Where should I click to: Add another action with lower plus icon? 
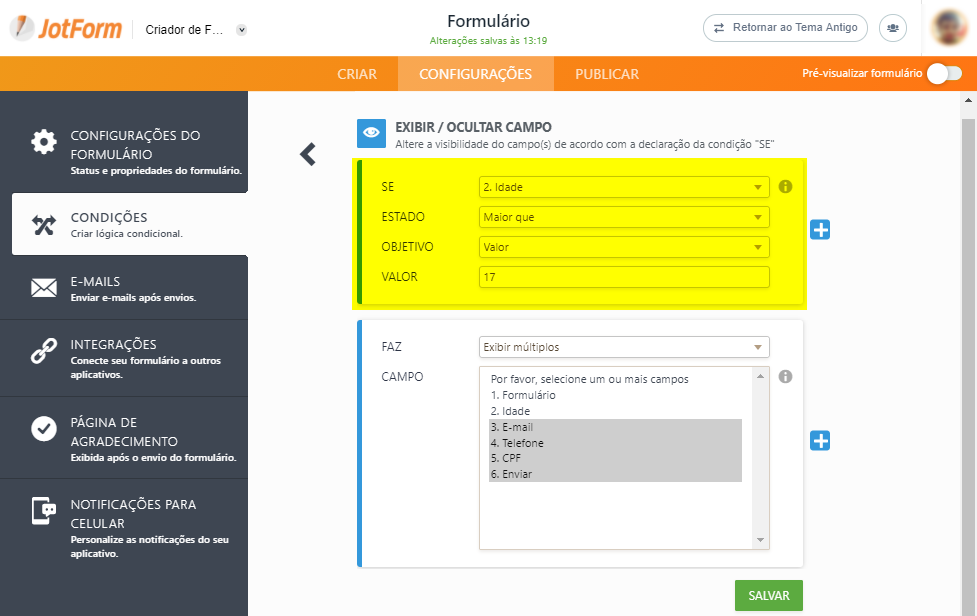point(820,441)
